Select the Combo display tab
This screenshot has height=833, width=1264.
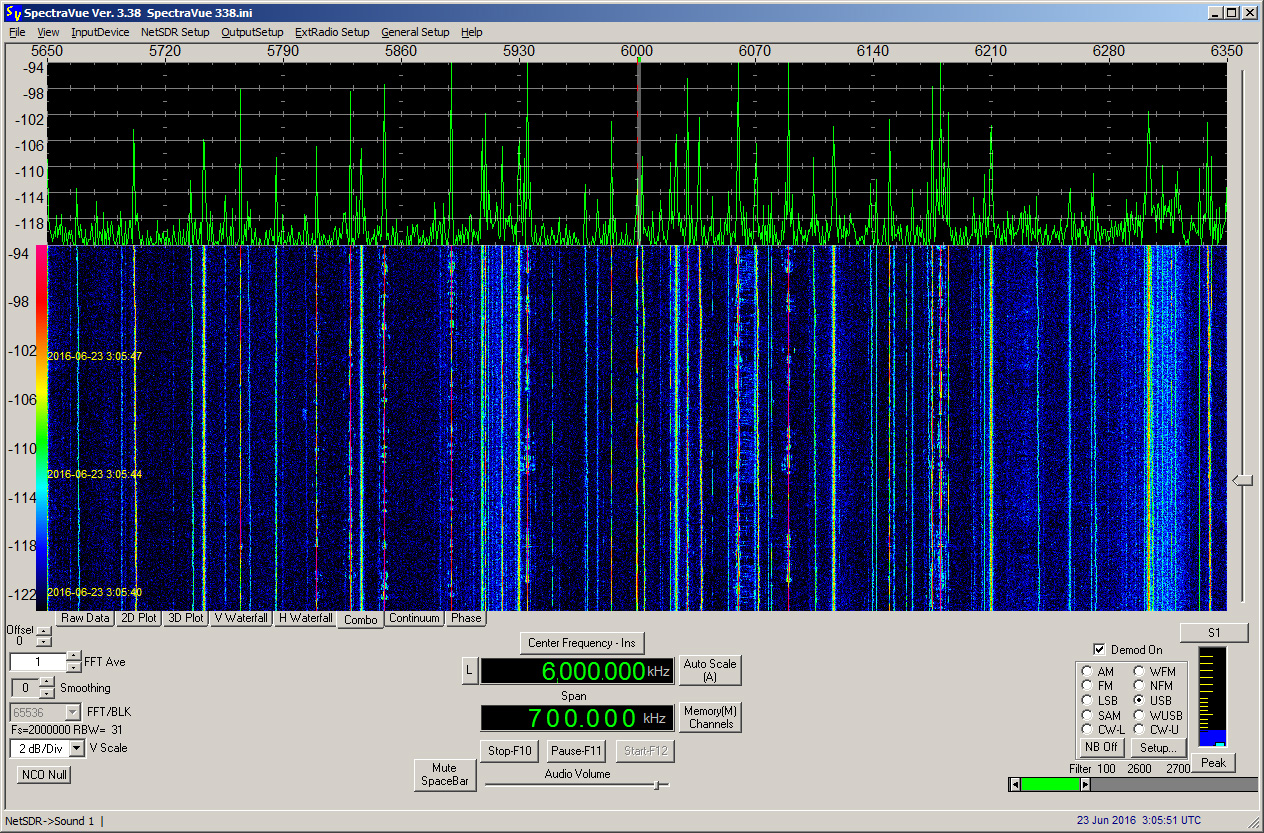361,619
